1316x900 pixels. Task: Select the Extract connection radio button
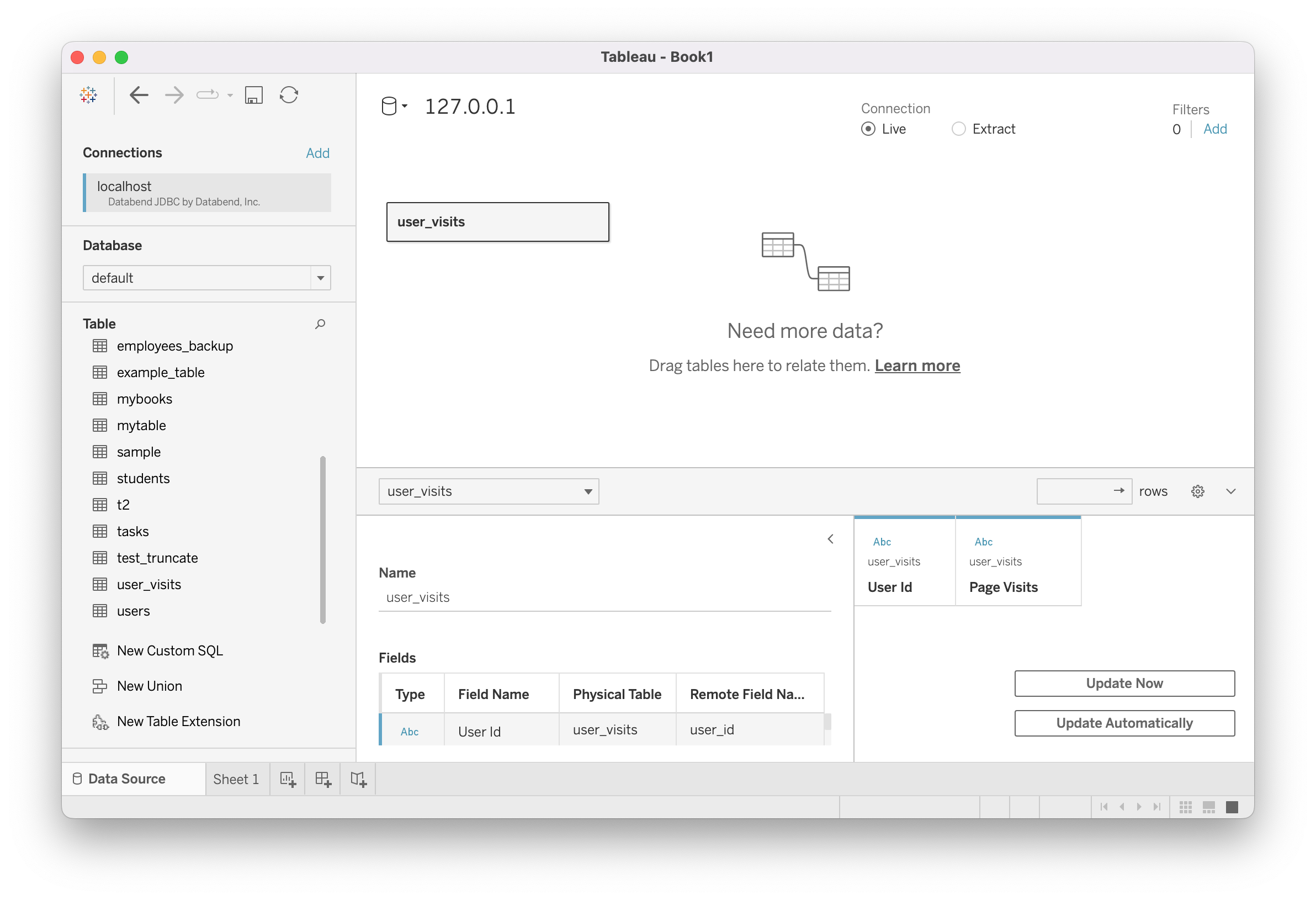point(958,129)
